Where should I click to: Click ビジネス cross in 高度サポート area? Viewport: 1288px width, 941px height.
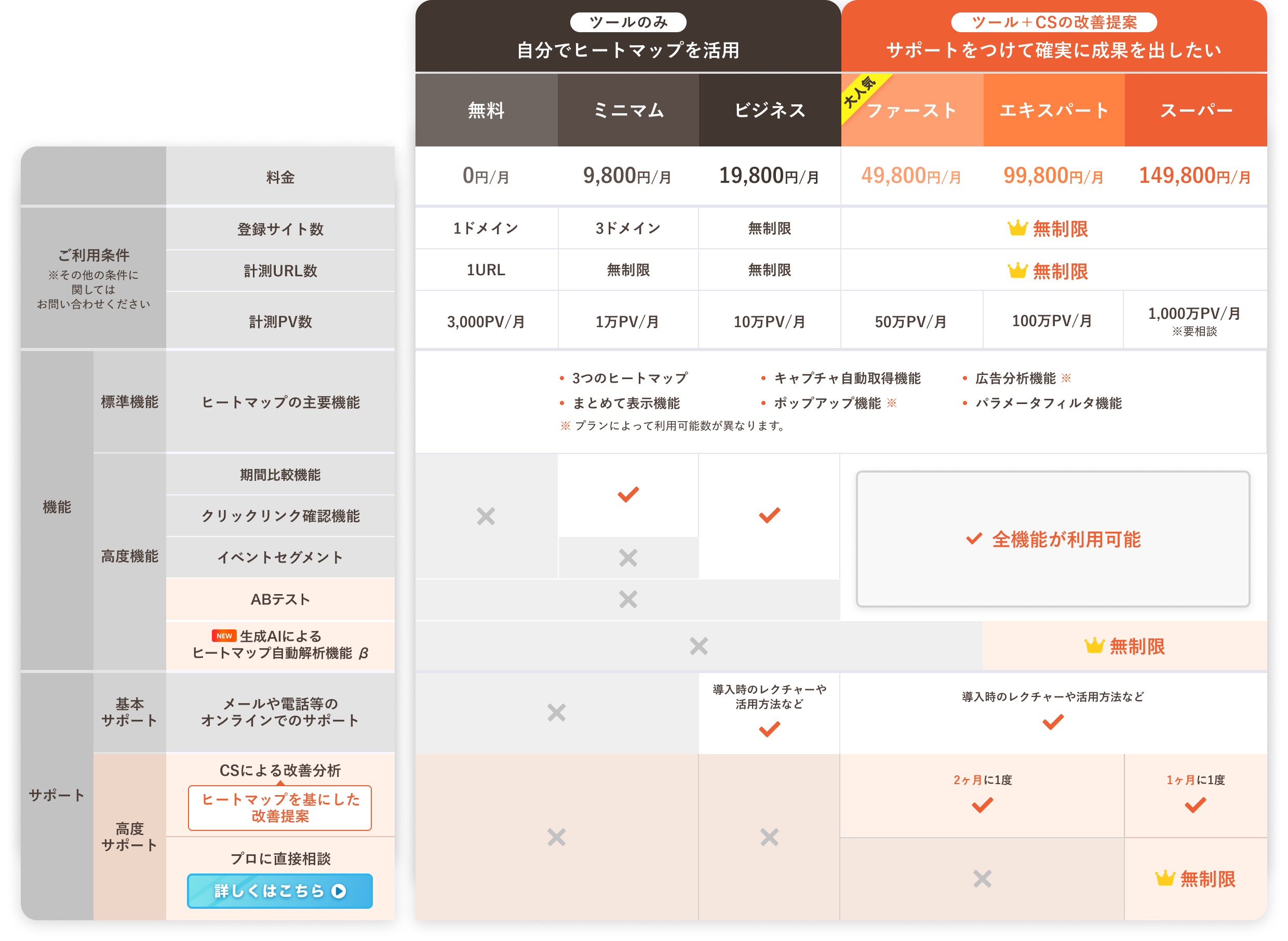click(769, 837)
